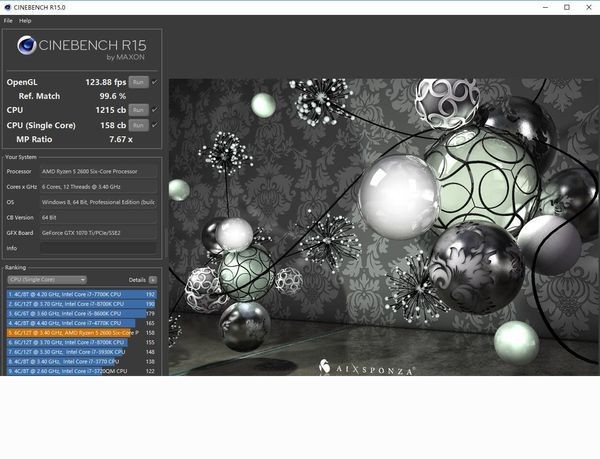The image size is (600, 459).
Task: Select ranking row Intel Core i7-3770
Action: pos(82,361)
